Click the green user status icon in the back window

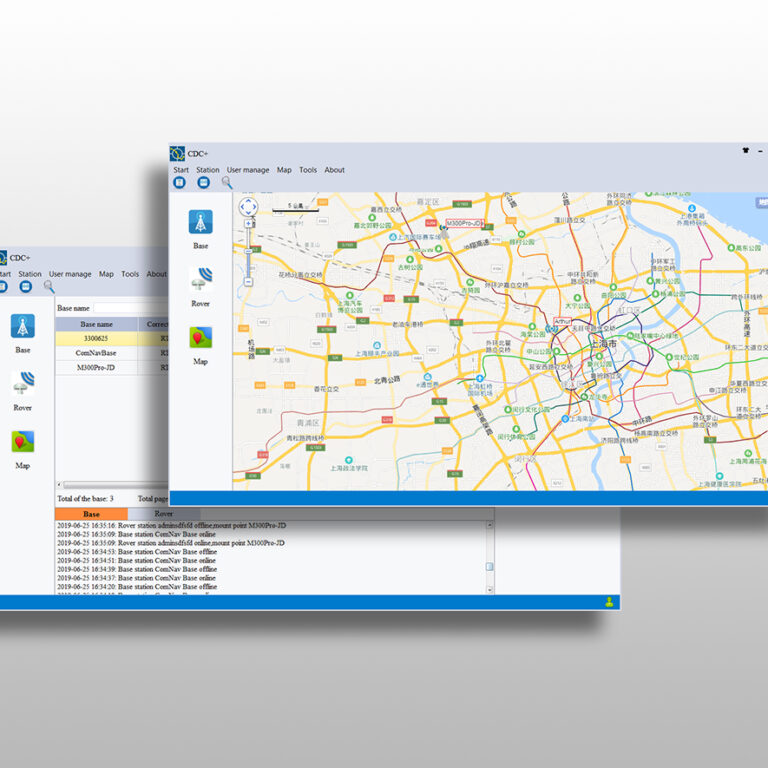click(609, 602)
